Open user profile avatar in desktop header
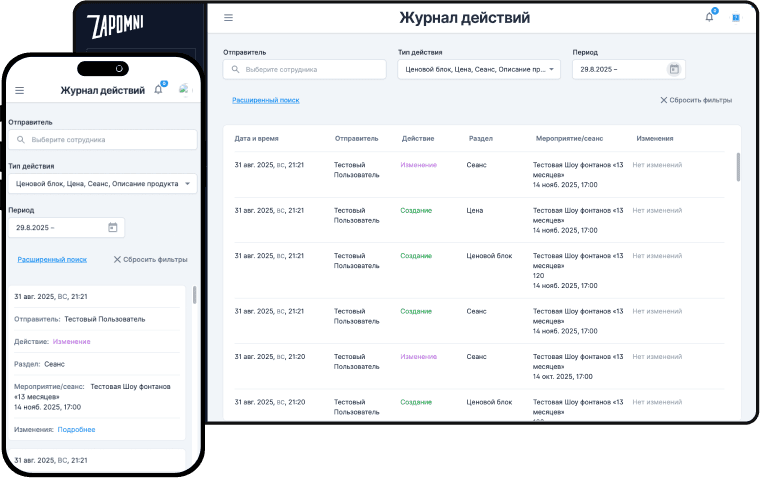 [736, 17]
